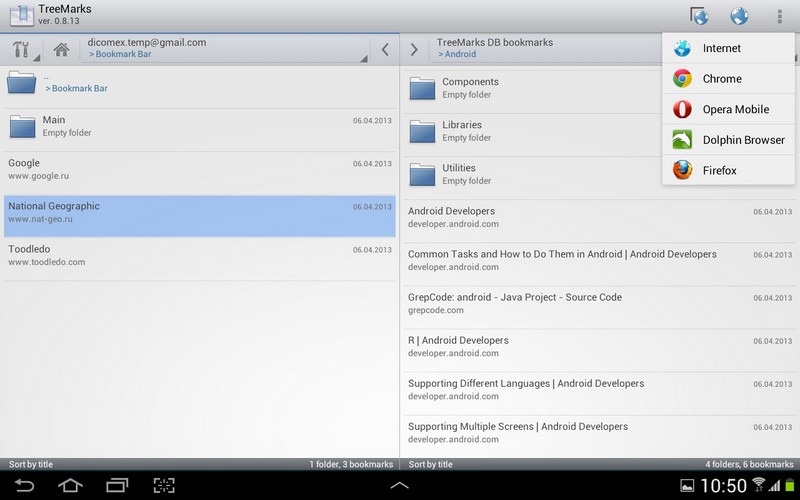Tap the Opera logo icon in menu
The width and height of the screenshot is (800, 500).
click(682, 109)
